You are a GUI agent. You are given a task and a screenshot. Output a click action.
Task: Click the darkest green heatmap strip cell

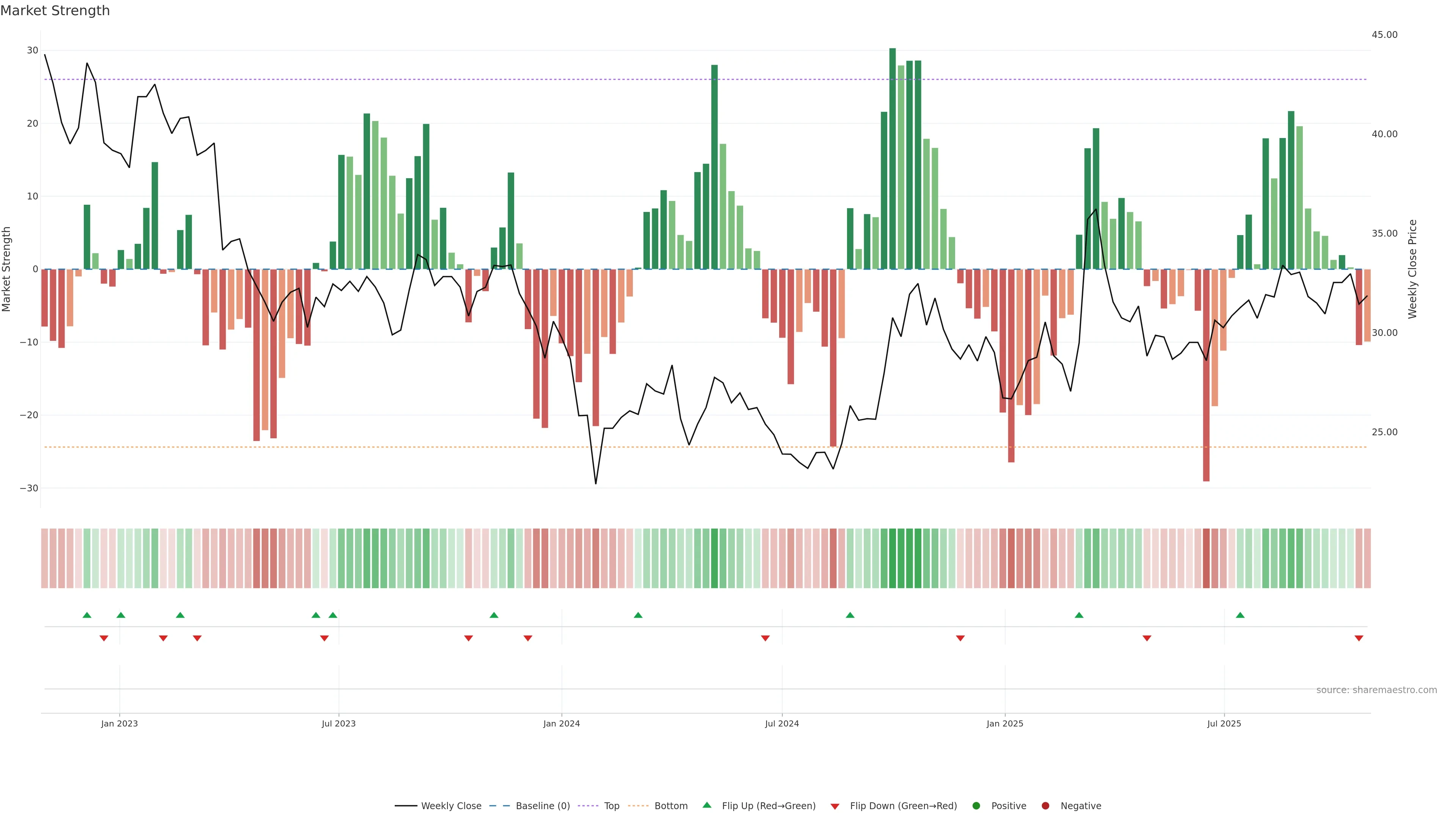tap(893, 558)
